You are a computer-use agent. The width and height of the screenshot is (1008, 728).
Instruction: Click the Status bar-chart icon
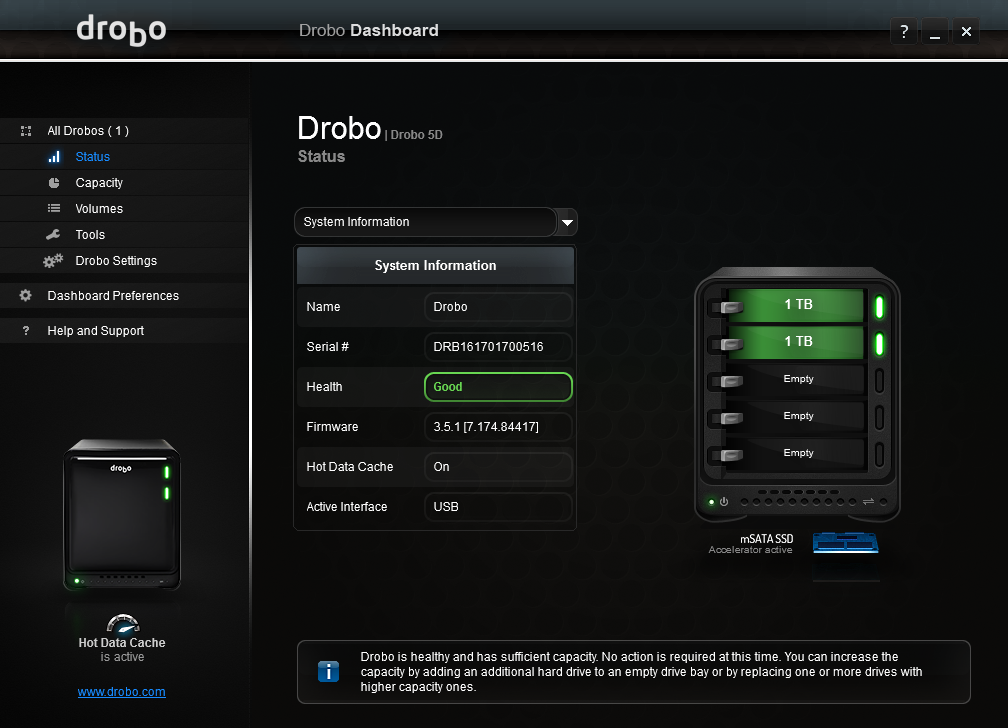click(x=54, y=157)
